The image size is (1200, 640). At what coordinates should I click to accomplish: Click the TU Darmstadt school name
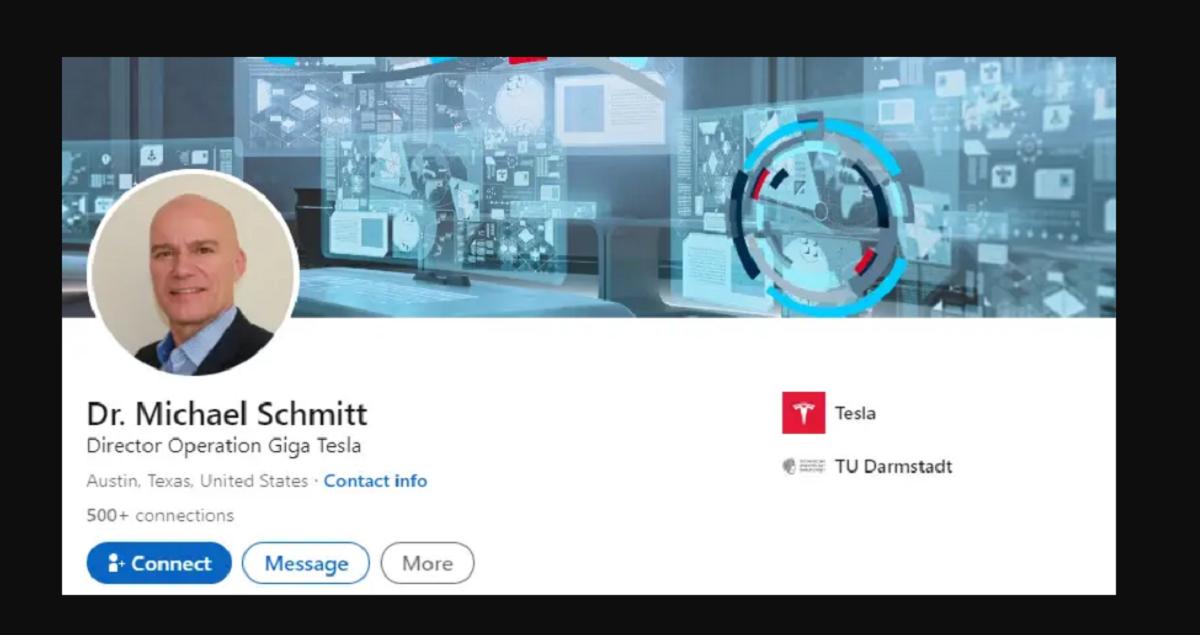point(893,466)
